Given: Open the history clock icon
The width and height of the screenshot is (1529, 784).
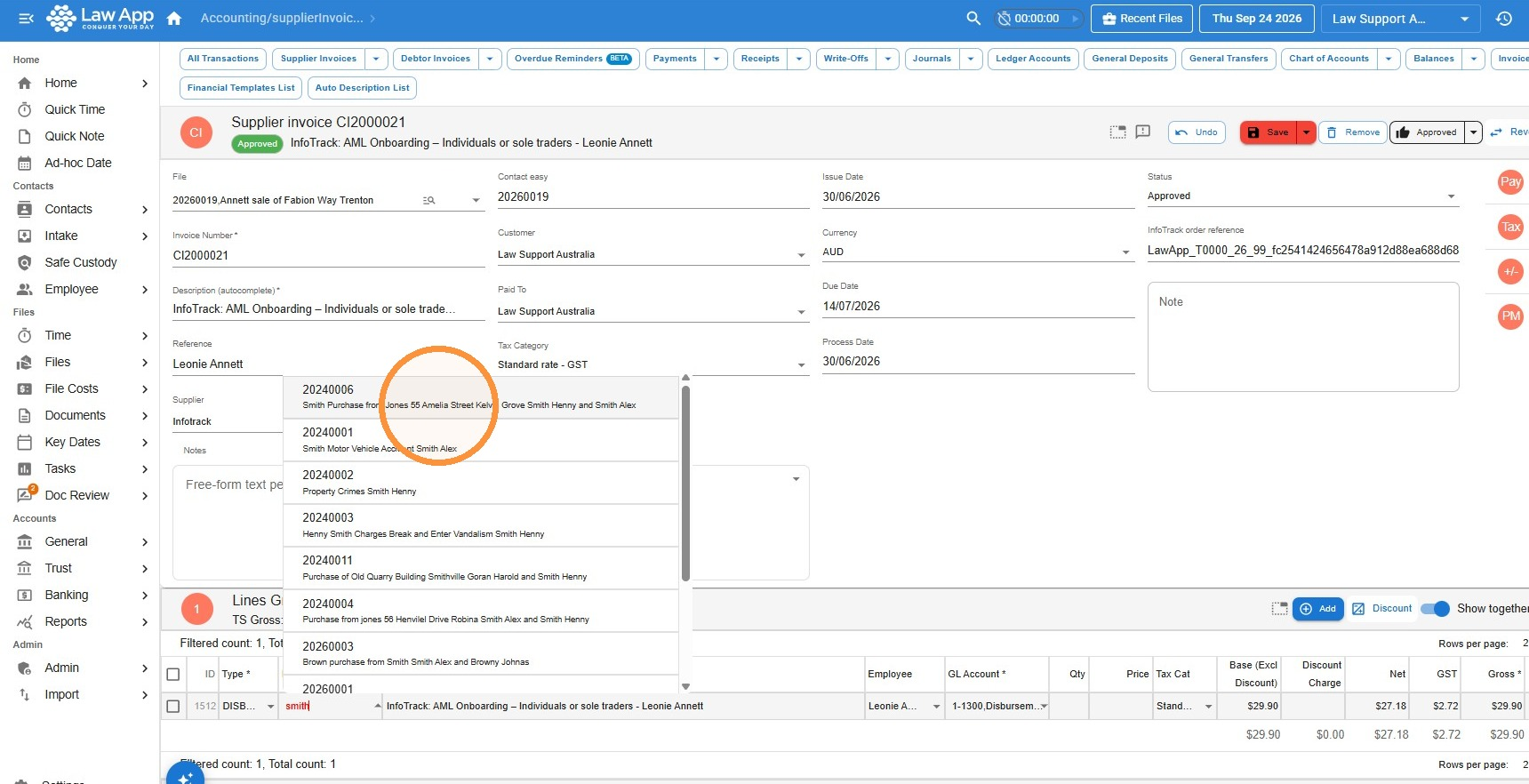Looking at the screenshot, I should [x=1504, y=18].
